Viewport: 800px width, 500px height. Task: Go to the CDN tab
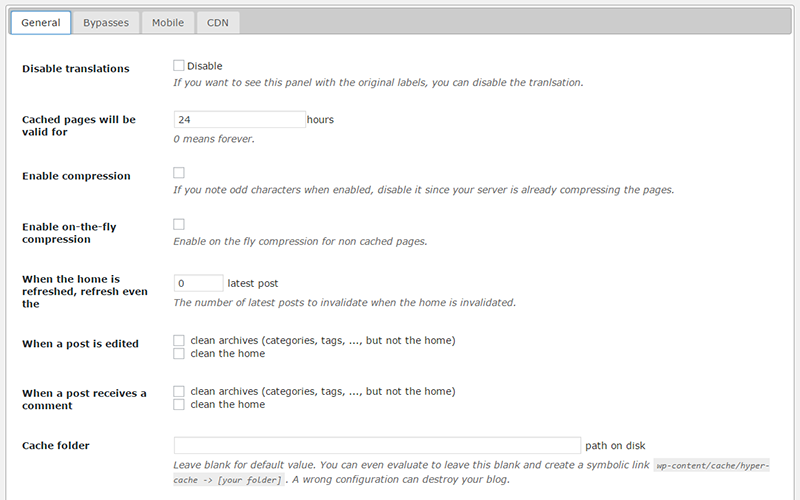pyautogui.click(x=217, y=22)
